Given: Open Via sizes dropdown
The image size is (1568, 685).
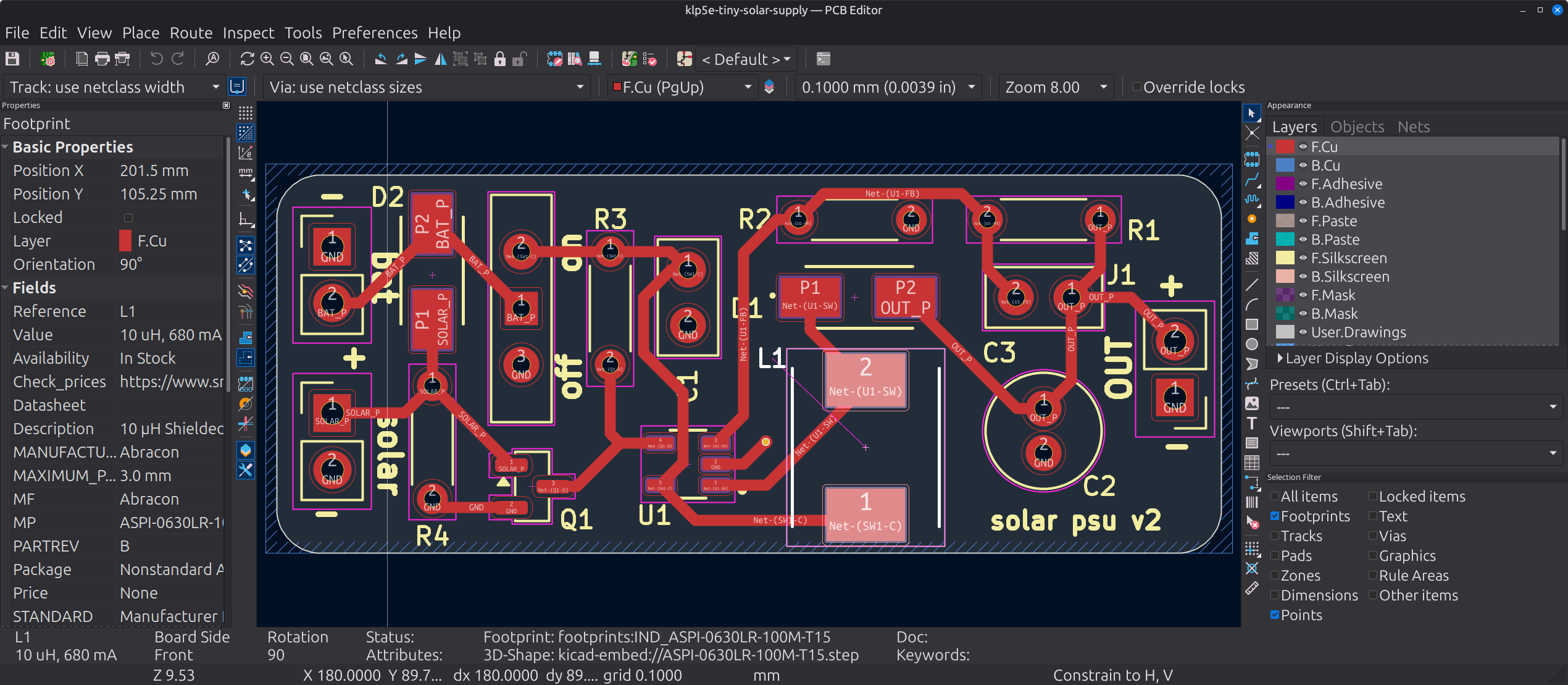Looking at the screenshot, I should 426,87.
